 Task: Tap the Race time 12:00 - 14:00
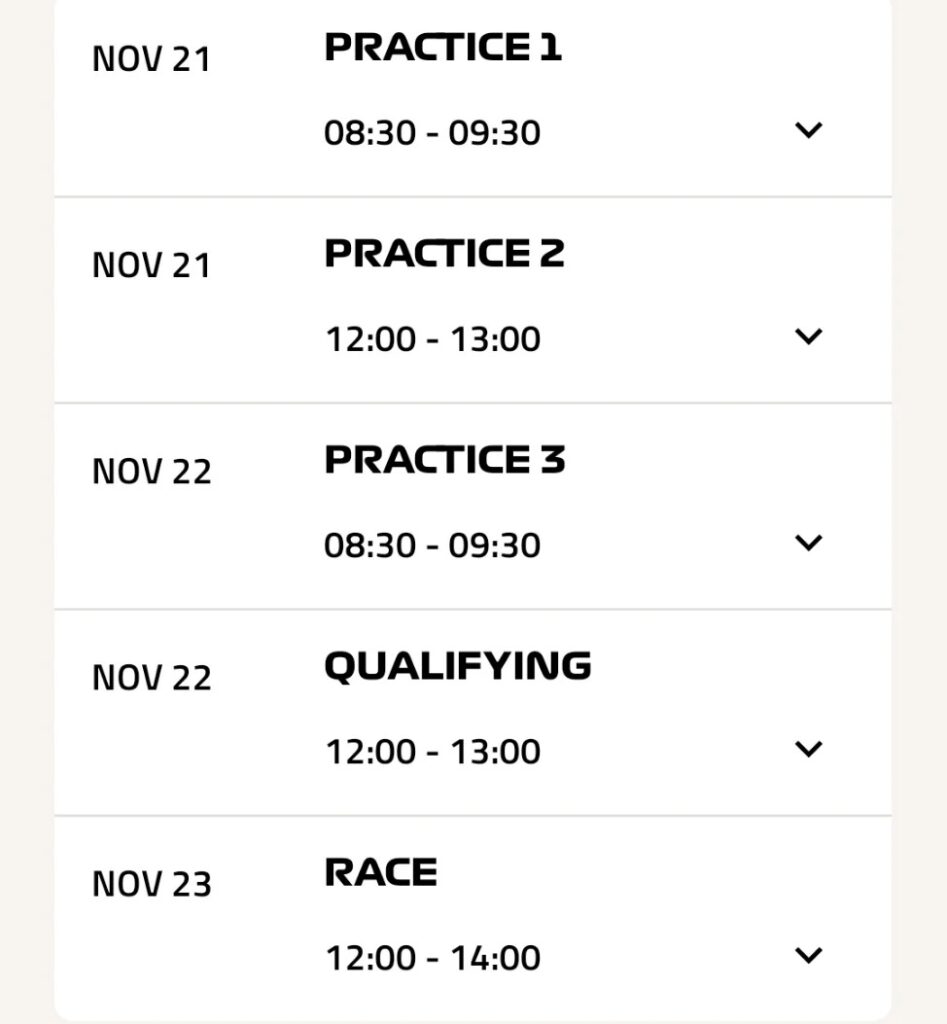(x=432, y=958)
